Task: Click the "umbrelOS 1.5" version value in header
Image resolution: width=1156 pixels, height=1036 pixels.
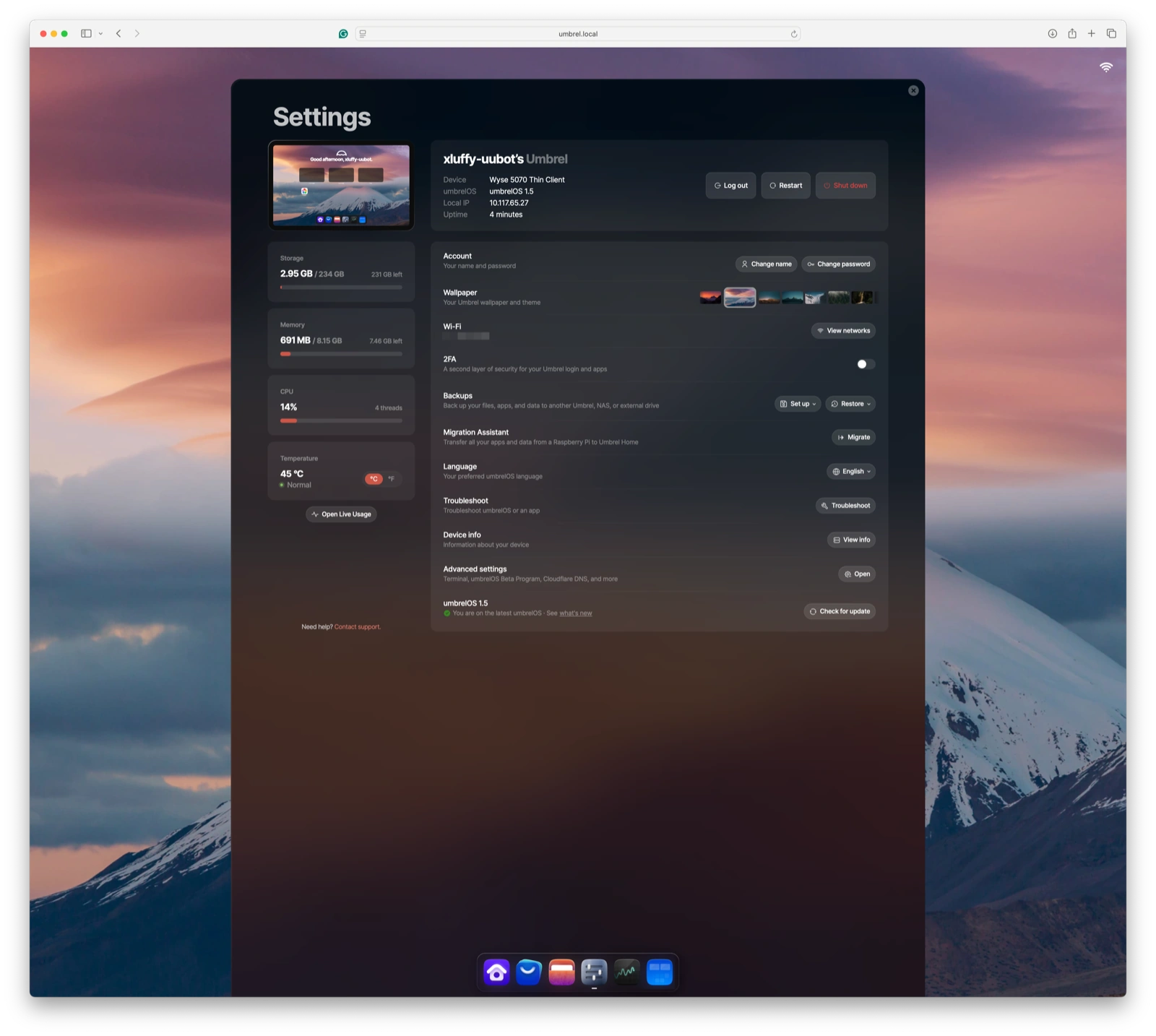Action: [511, 191]
